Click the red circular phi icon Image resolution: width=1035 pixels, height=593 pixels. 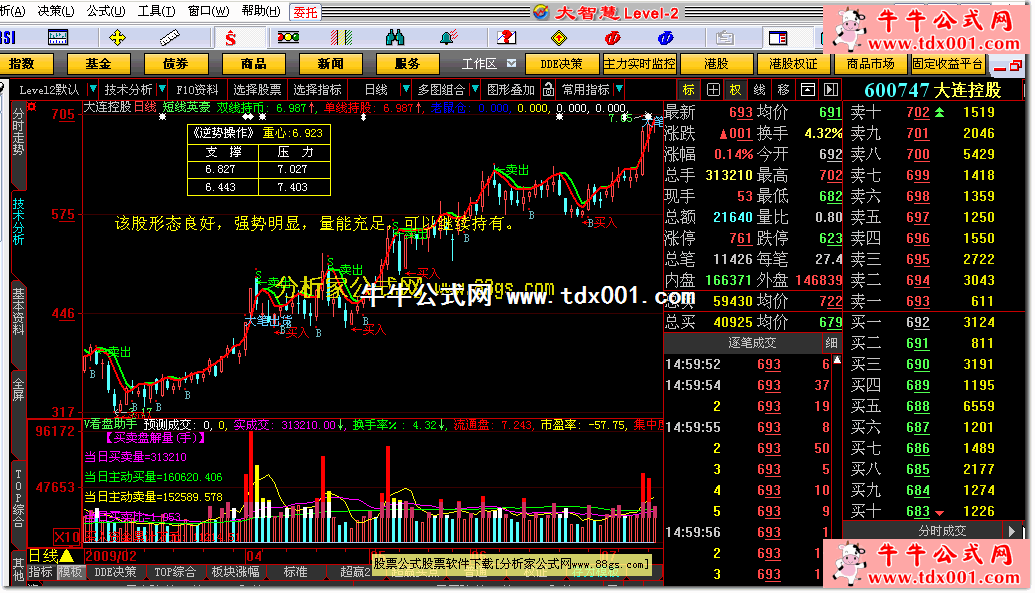click(612, 38)
